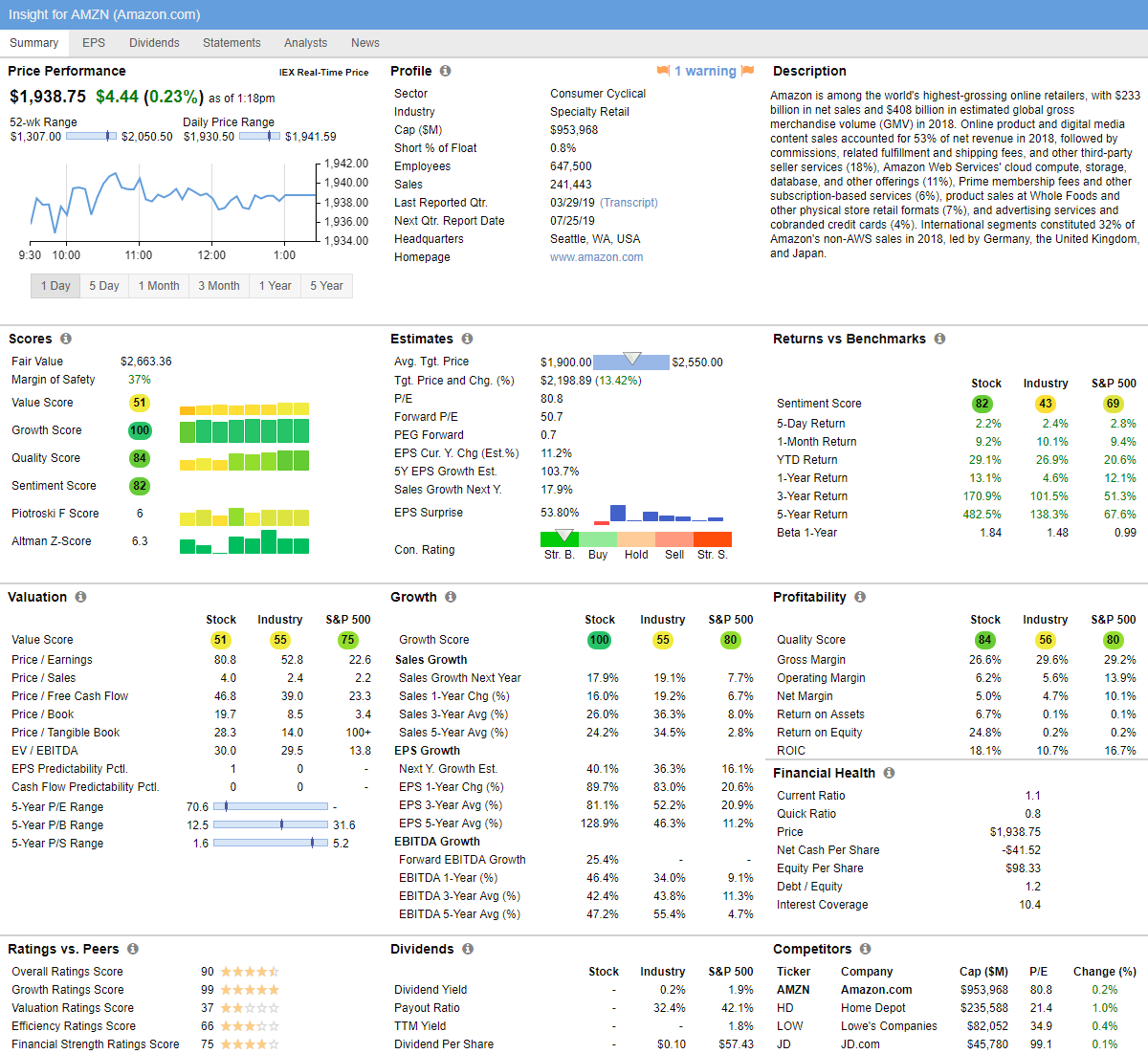The width and height of the screenshot is (1148, 1054).
Task: Click the info icon by Financial Health
Action: [x=889, y=773]
